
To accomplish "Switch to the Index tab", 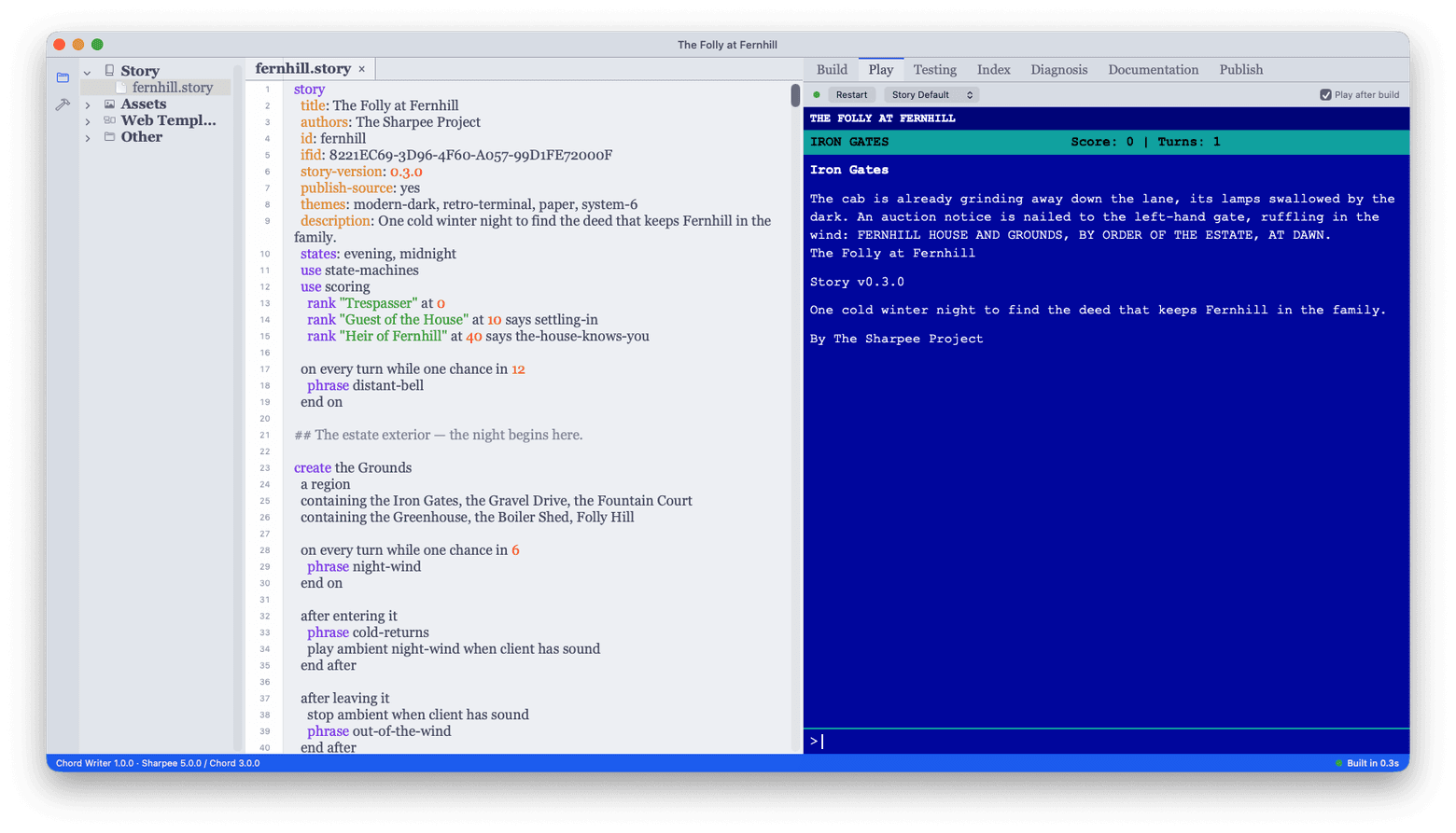I will (x=993, y=70).
